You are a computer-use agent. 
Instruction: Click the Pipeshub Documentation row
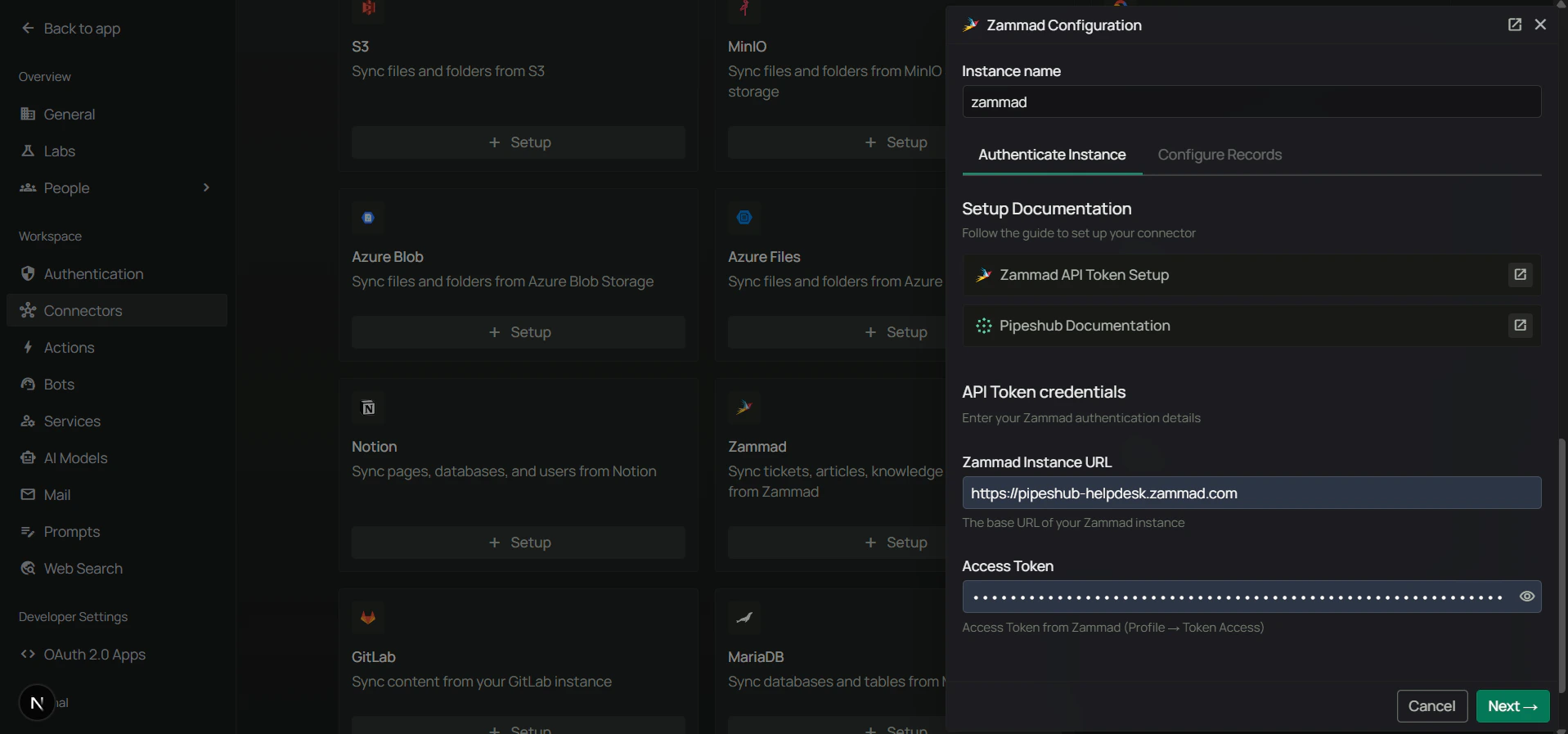(x=1251, y=326)
